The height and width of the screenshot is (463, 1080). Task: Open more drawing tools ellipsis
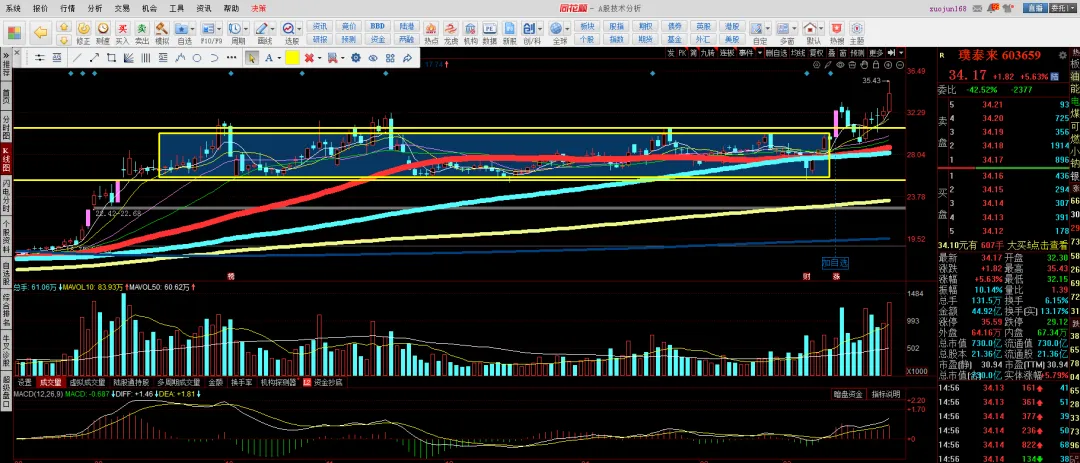click(x=232, y=58)
